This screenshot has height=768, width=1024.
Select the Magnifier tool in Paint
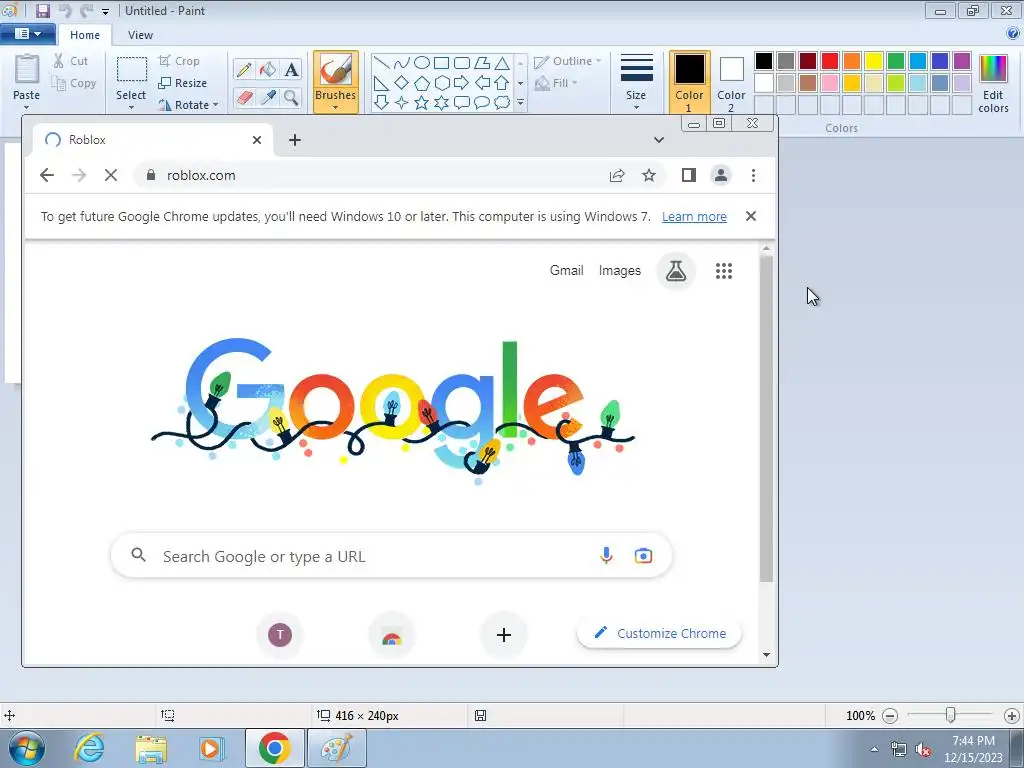point(291,98)
